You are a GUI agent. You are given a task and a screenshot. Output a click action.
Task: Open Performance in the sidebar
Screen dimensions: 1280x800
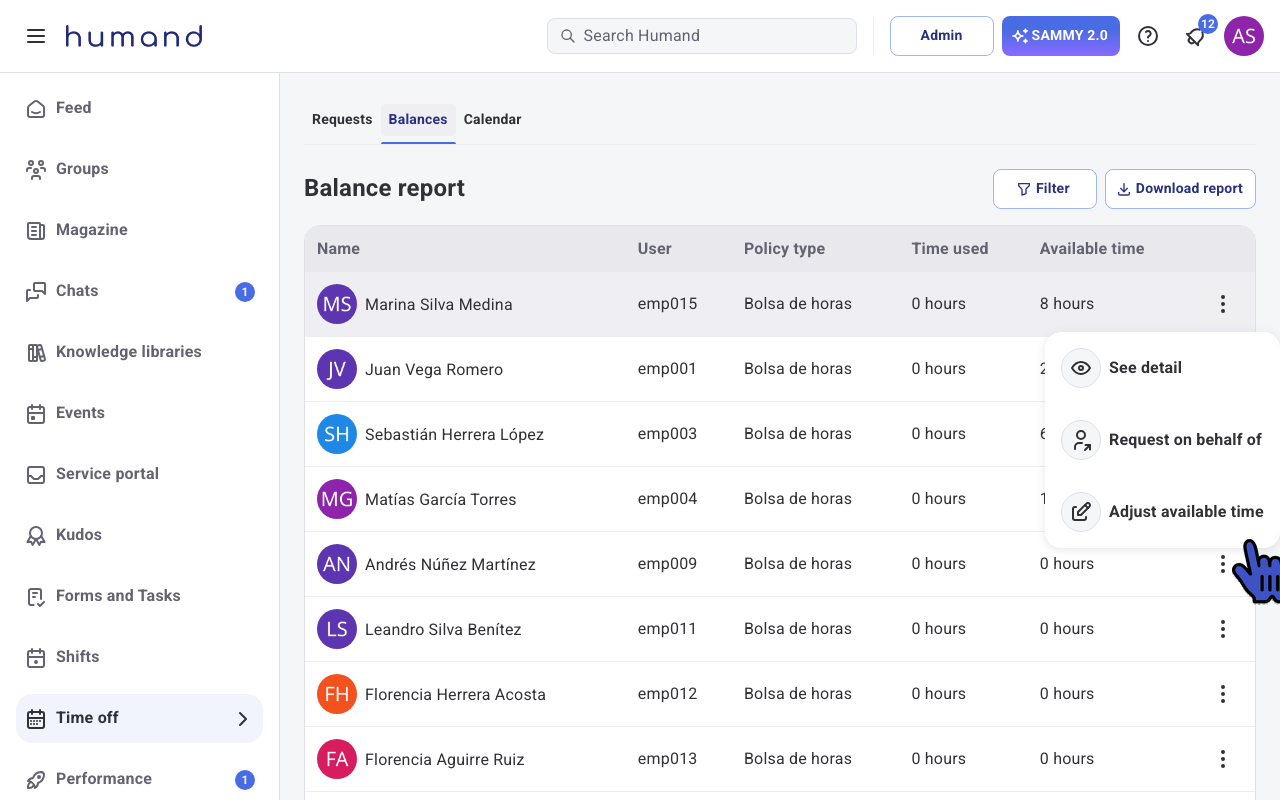139,779
